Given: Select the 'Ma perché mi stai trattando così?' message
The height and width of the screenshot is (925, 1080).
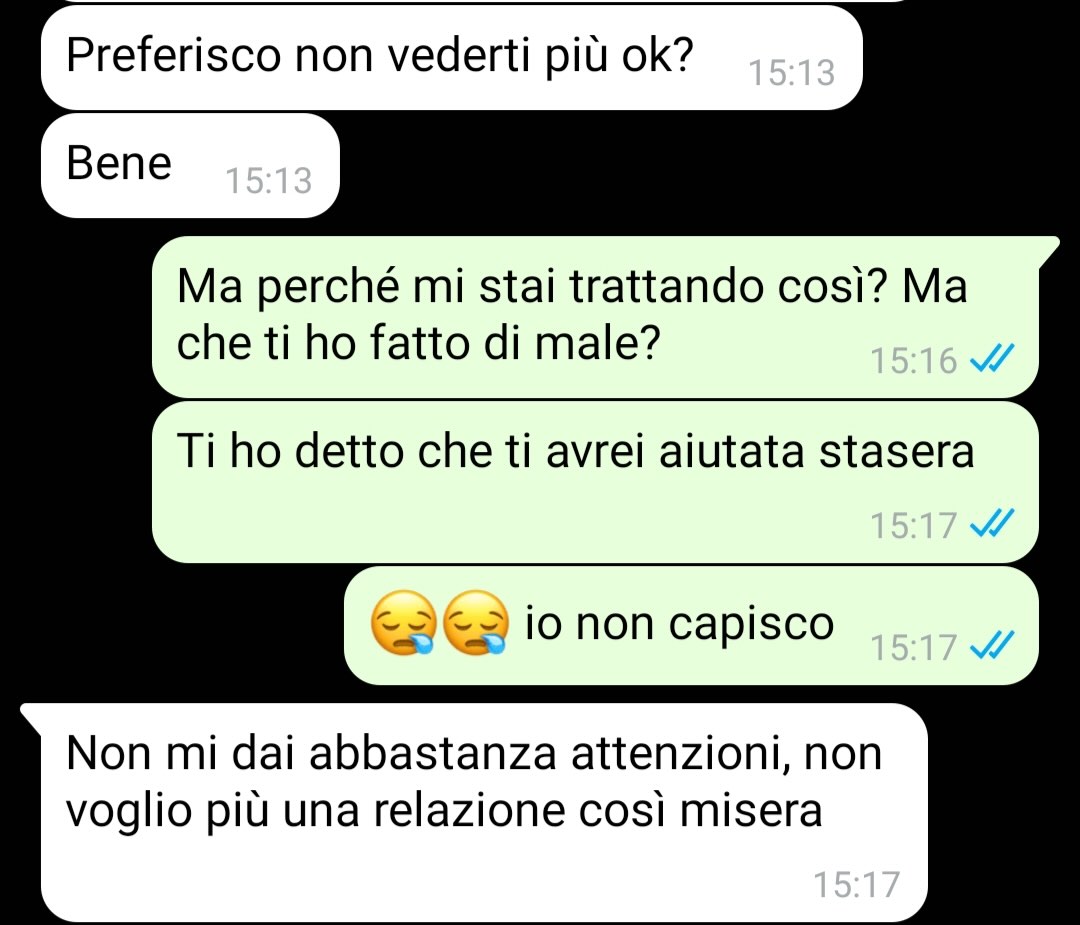Looking at the screenshot, I should point(595,317).
